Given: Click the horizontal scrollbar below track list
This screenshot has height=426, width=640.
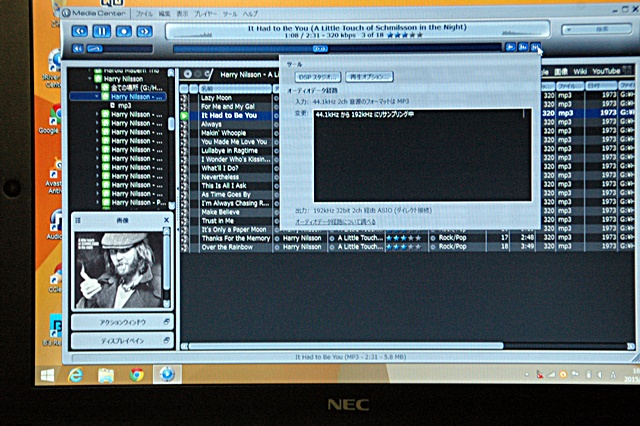Looking at the screenshot, I should (345, 346).
